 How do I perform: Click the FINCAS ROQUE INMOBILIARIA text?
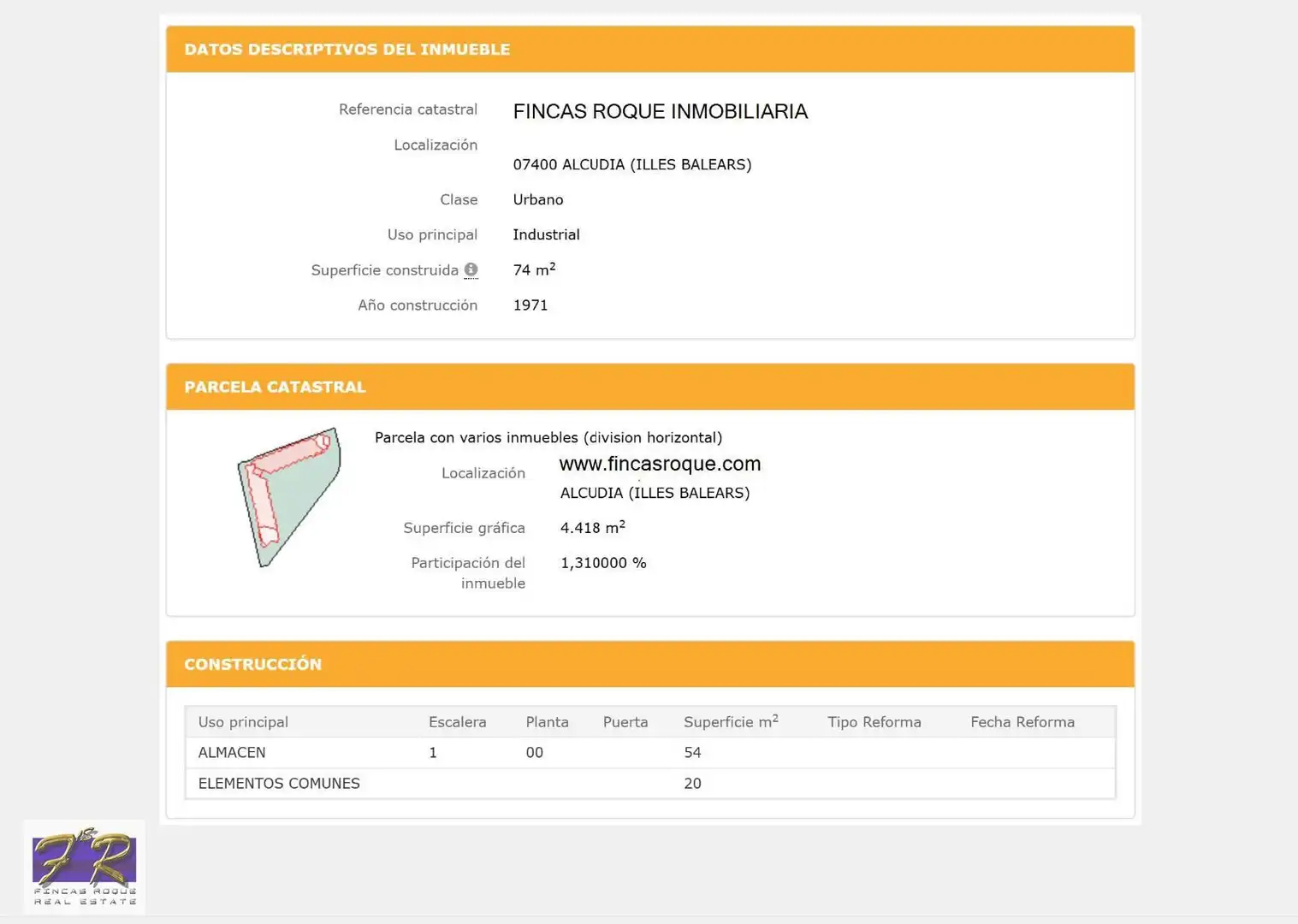[x=660, y=111]
